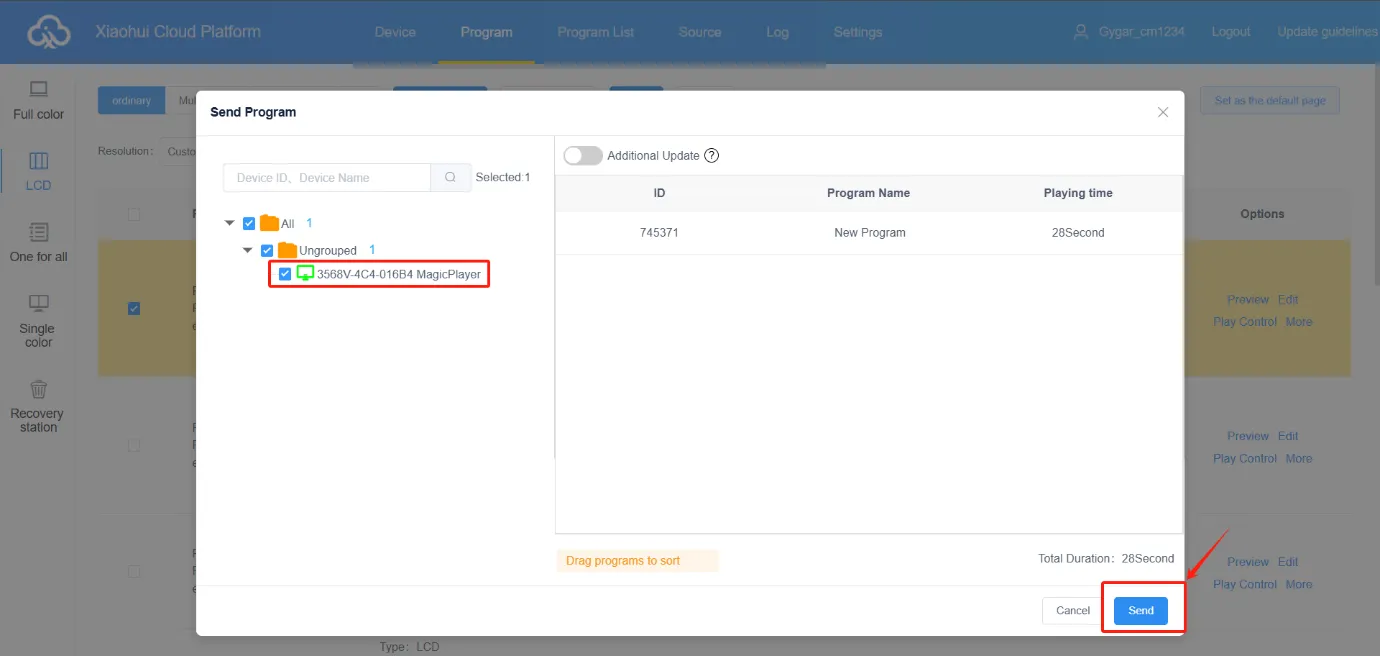
Task: Open Update guidelines link
Action: pyautogui.click(x=1327, y=32)
